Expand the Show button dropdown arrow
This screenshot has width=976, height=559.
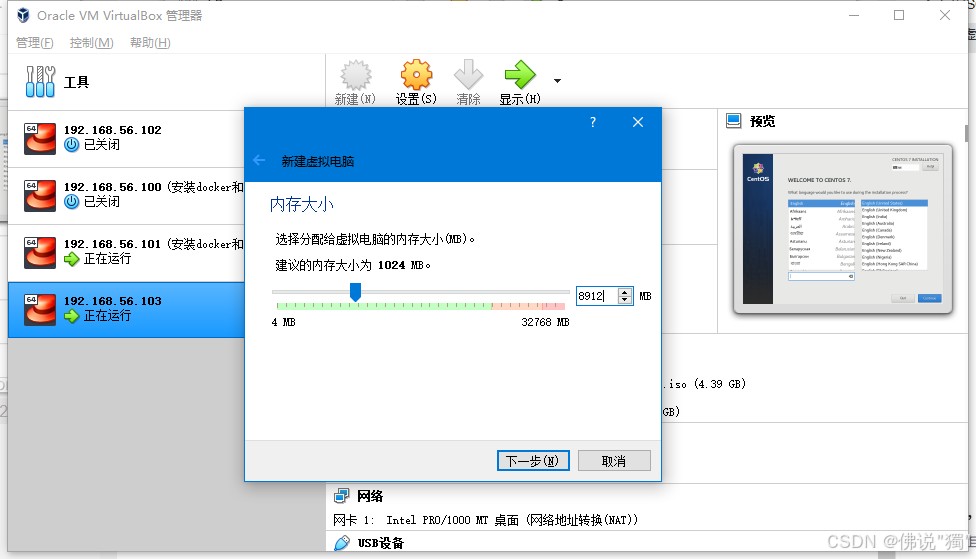(557, 81)
